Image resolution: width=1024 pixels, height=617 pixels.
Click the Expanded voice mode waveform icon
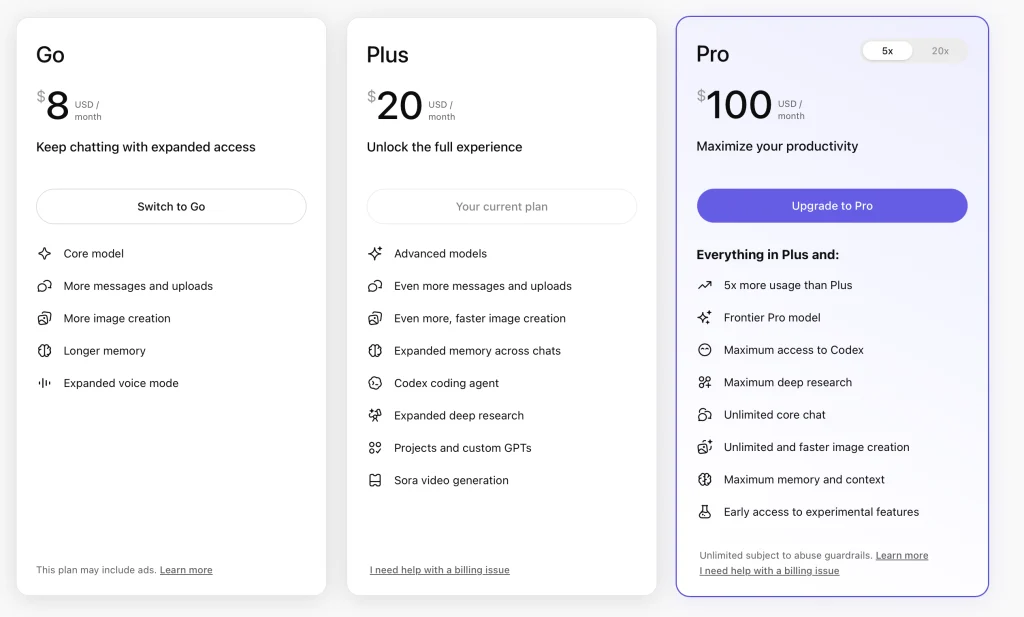click(x=44, y=383)
